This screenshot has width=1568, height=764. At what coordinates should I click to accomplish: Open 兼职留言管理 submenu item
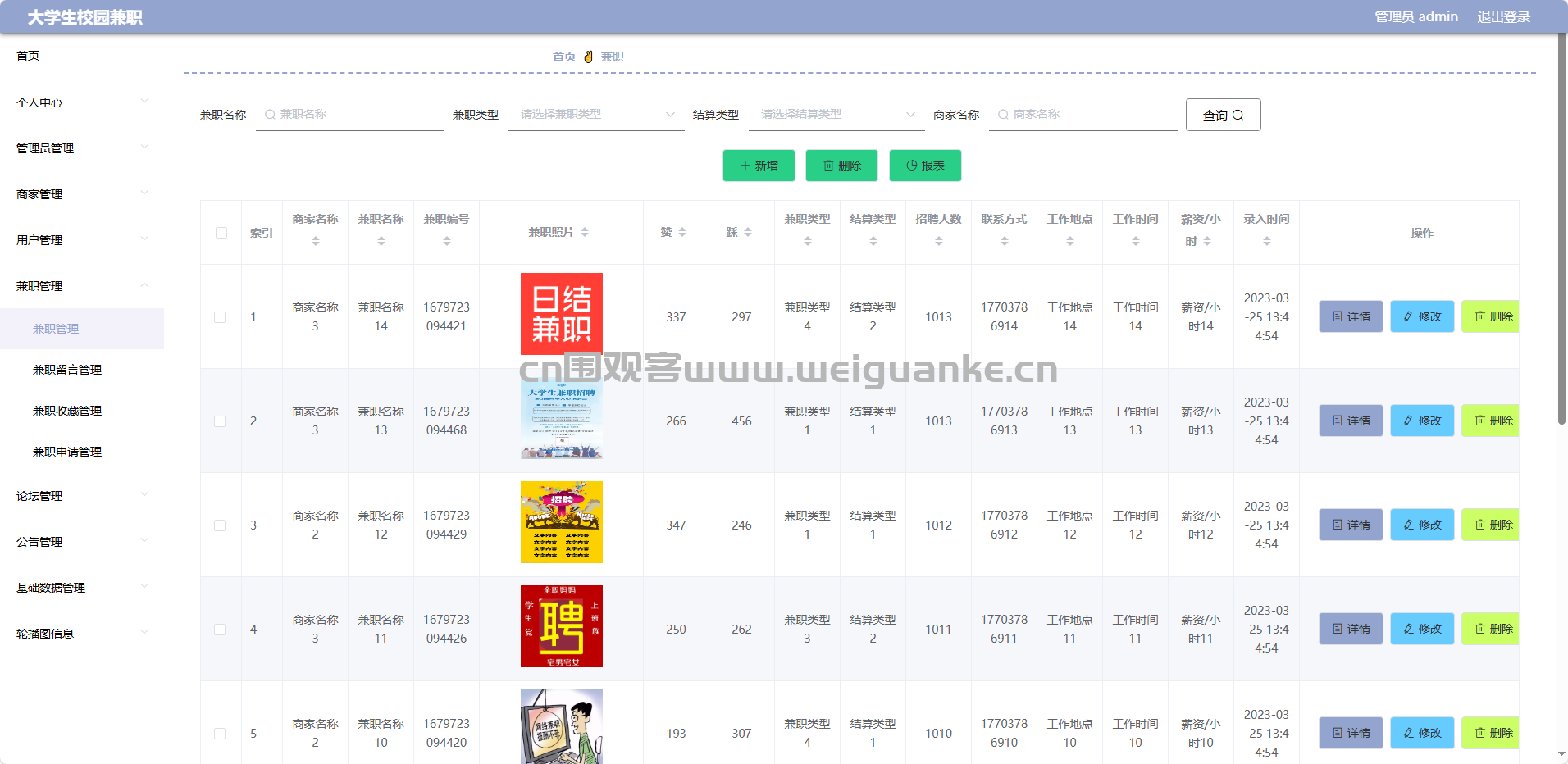click(82, 370)
